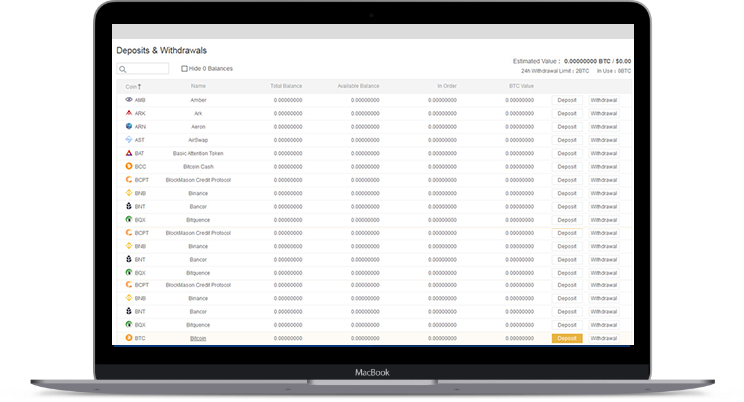Image resolution: width=744 pixels, height=402 pixels.
Task: Deposit into the AMB row
Action: pos(567,100)
